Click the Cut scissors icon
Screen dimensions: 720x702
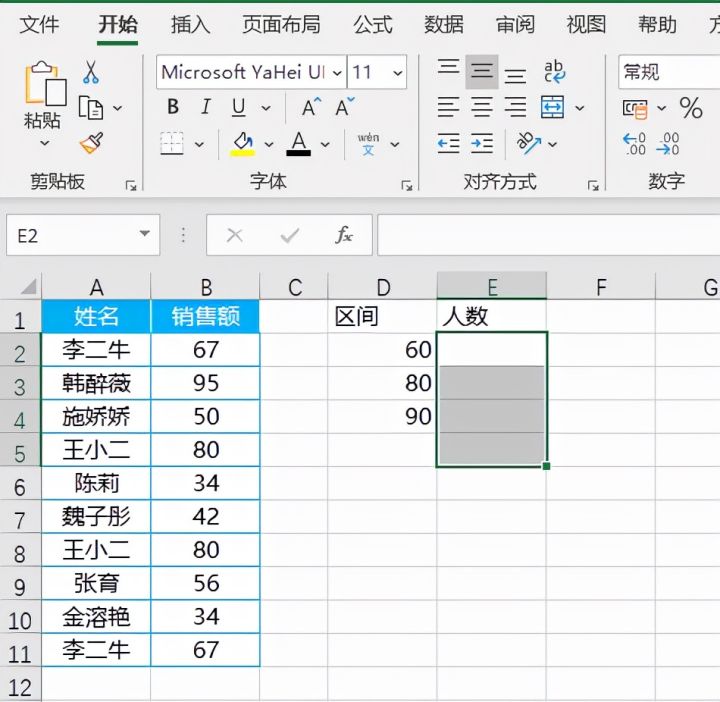click(91, 73)
